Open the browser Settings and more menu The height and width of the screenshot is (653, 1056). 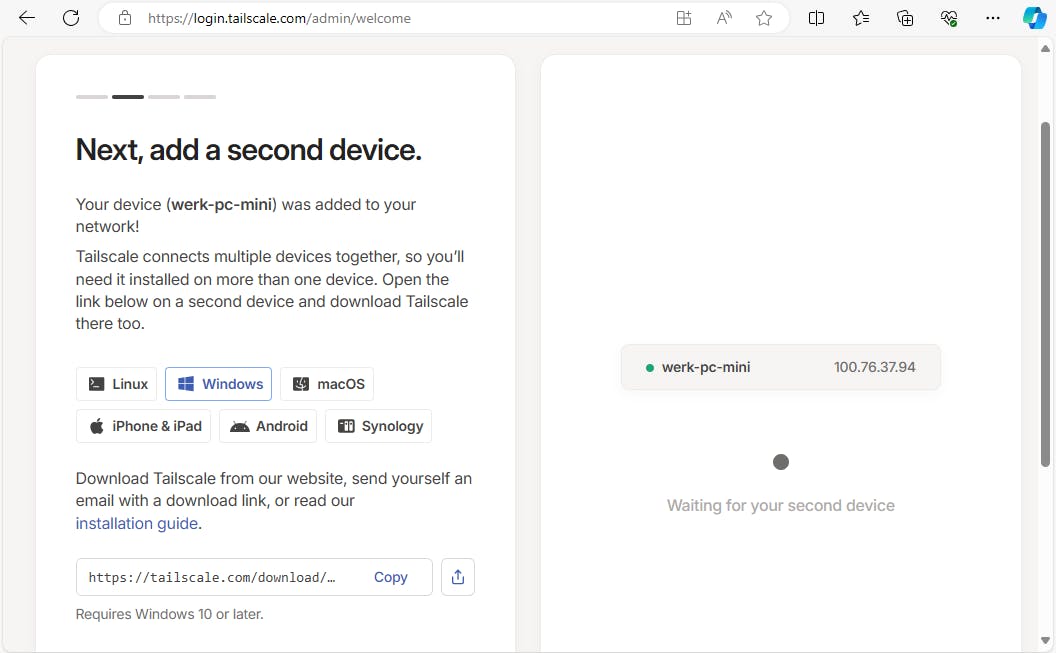[992, 18]
